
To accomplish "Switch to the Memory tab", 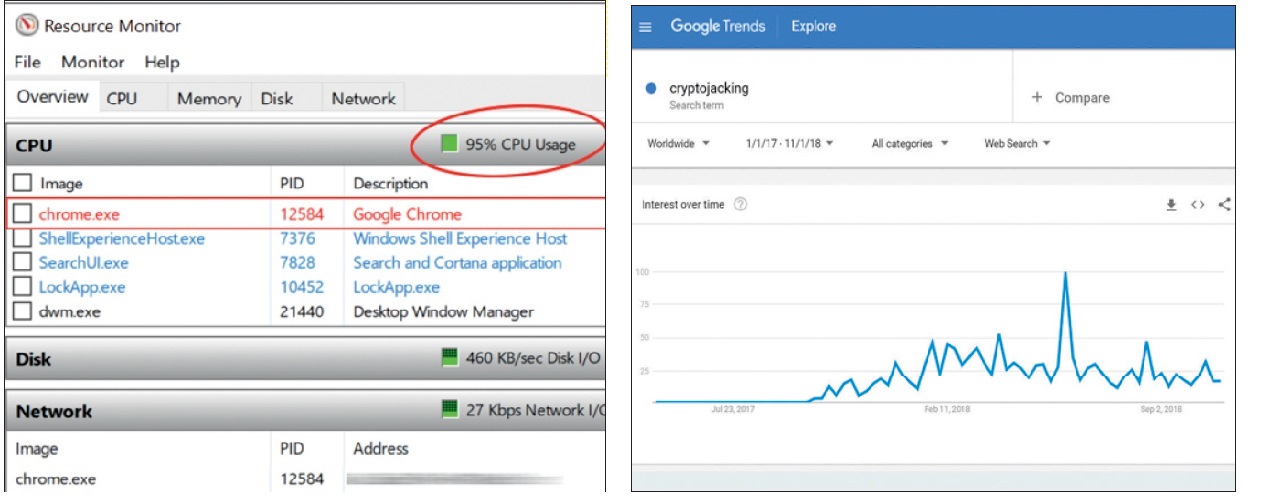I will 208,98.
